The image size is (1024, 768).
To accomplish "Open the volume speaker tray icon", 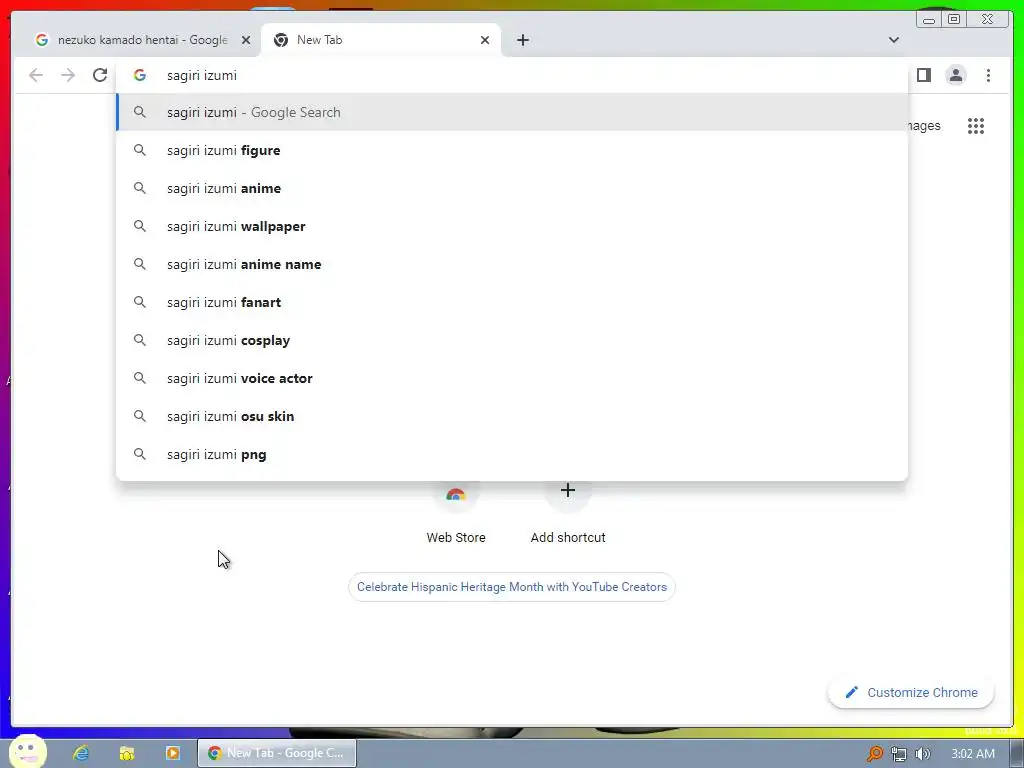I will 922,754.
